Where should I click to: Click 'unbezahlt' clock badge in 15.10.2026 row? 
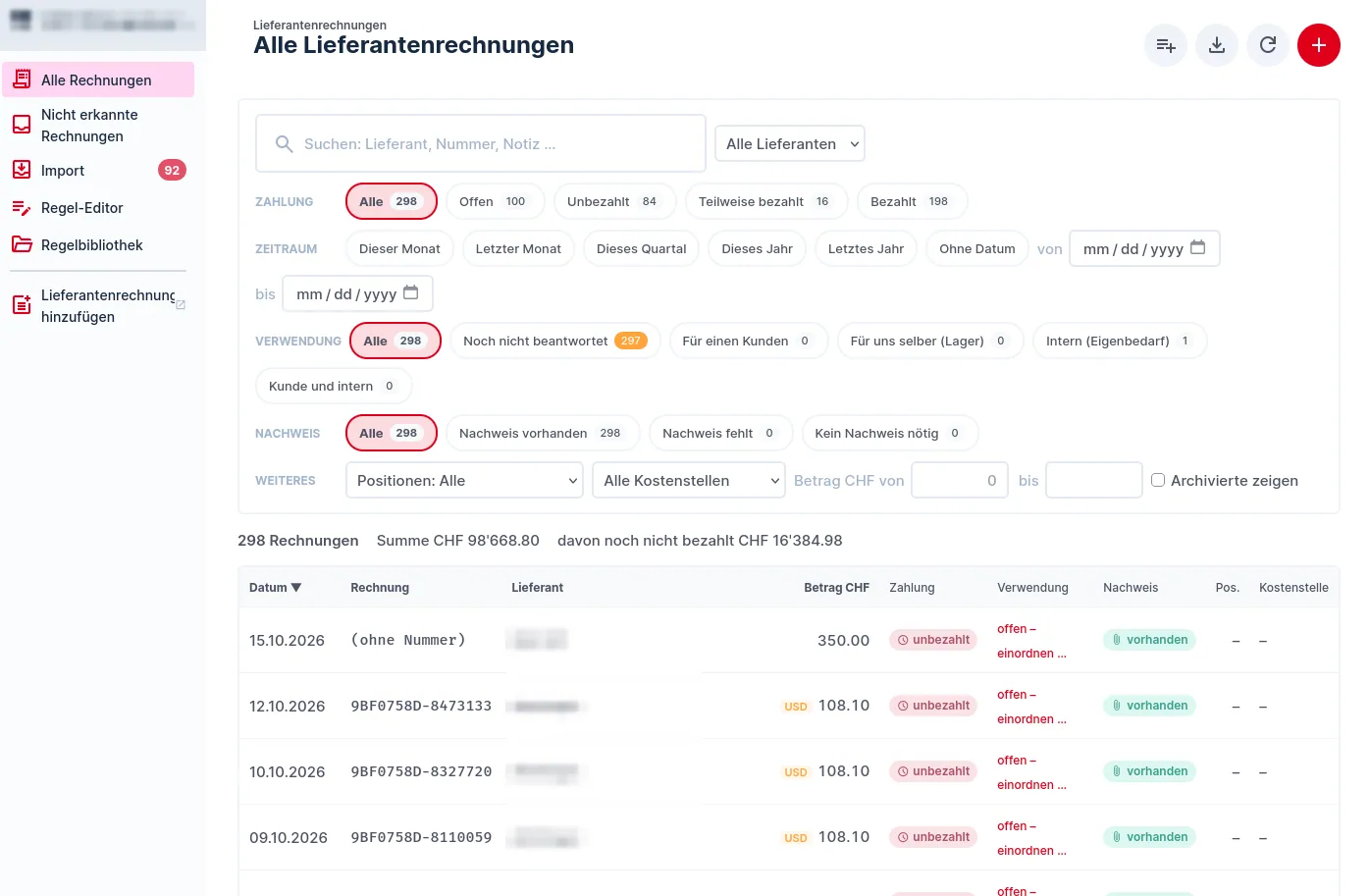[933, 640]
